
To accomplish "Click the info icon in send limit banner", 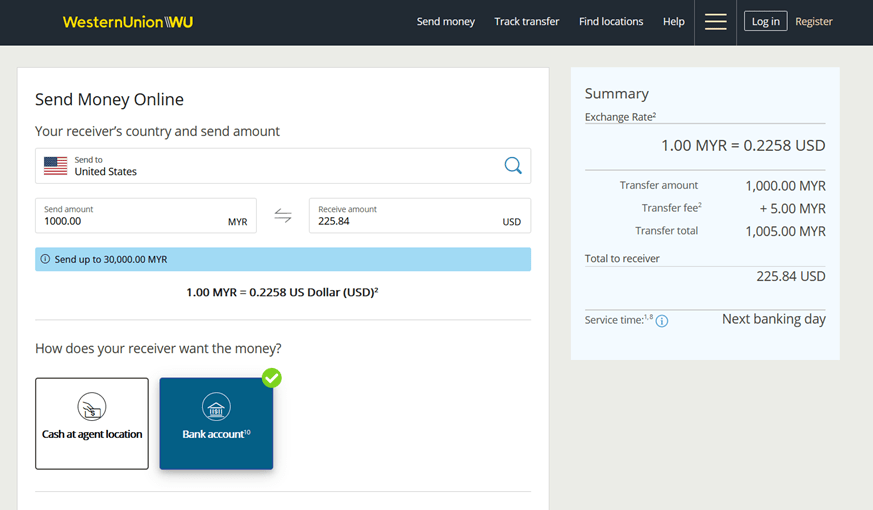I will [45, 259].
